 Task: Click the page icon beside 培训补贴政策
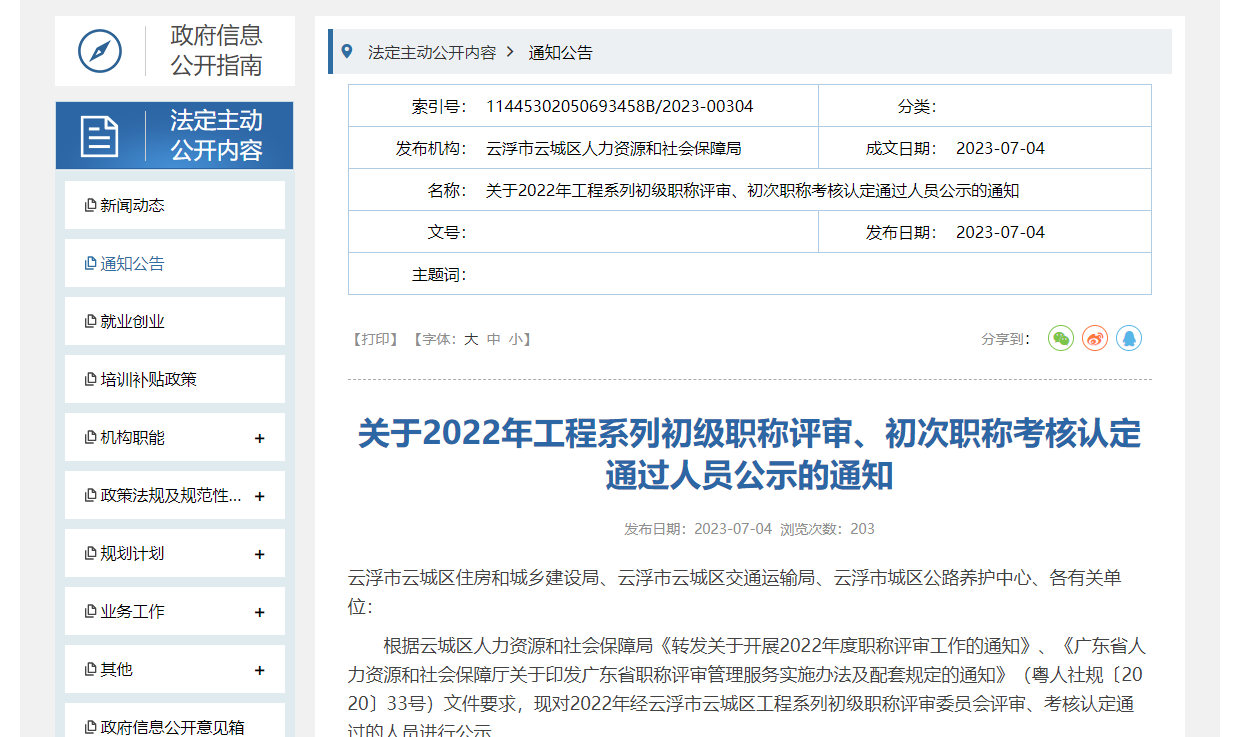point(91,380)
